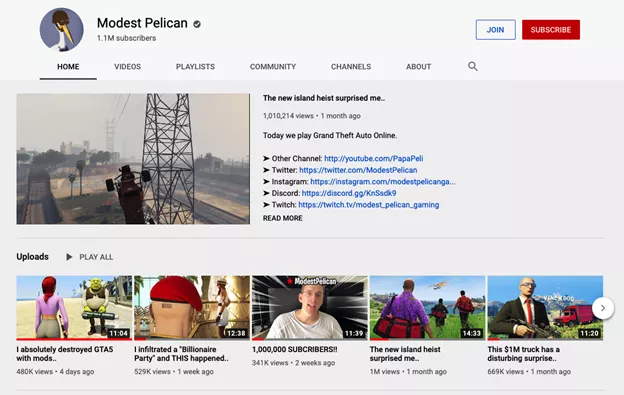Image resolution: width=624 pixels, height=395 pixels.
Task: Click '341K views • 2 weeks ago' text
Action: 293,363
